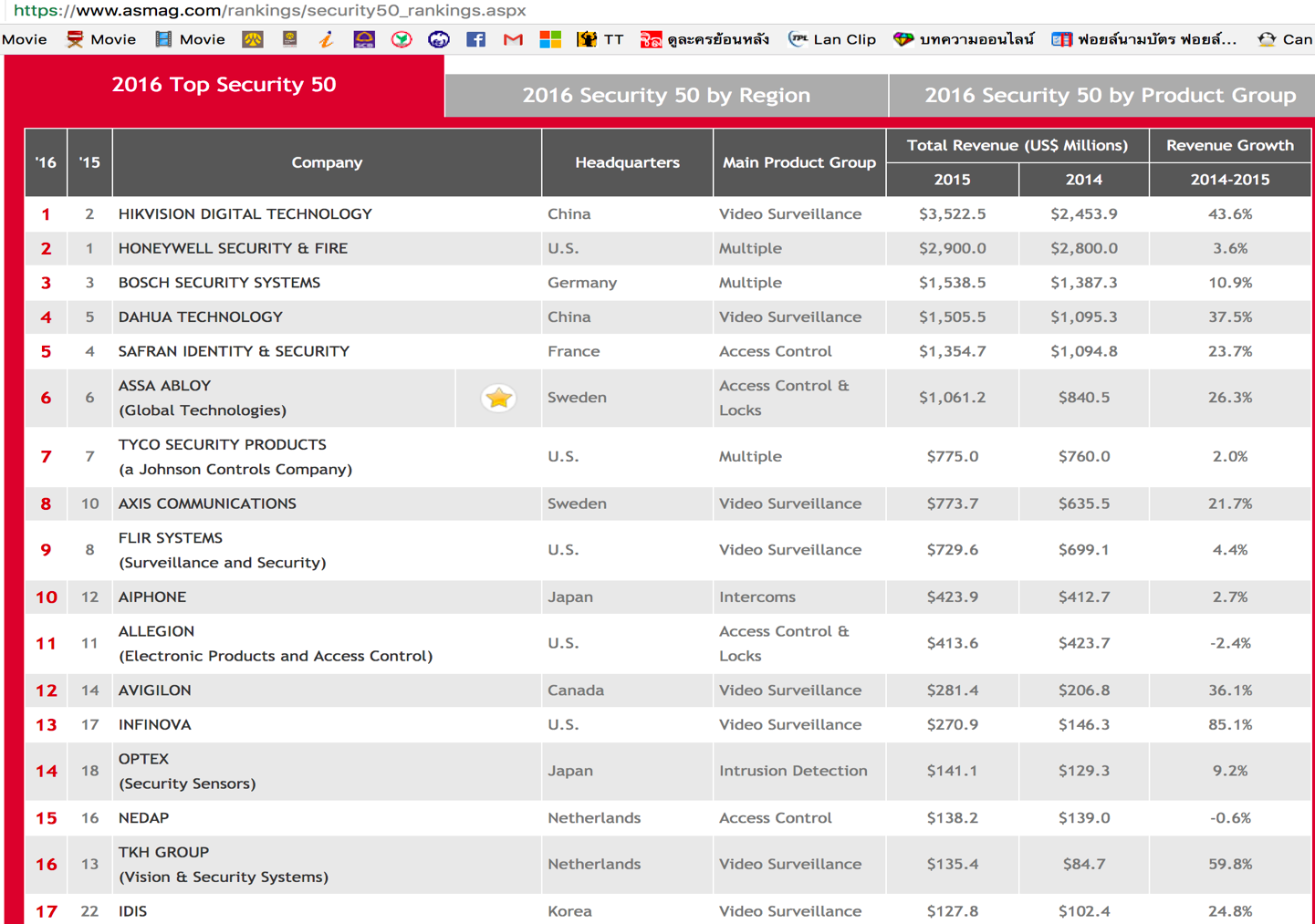
Task: Click AXIS COMMUNICATIONS company name
Action: (207, 504)
